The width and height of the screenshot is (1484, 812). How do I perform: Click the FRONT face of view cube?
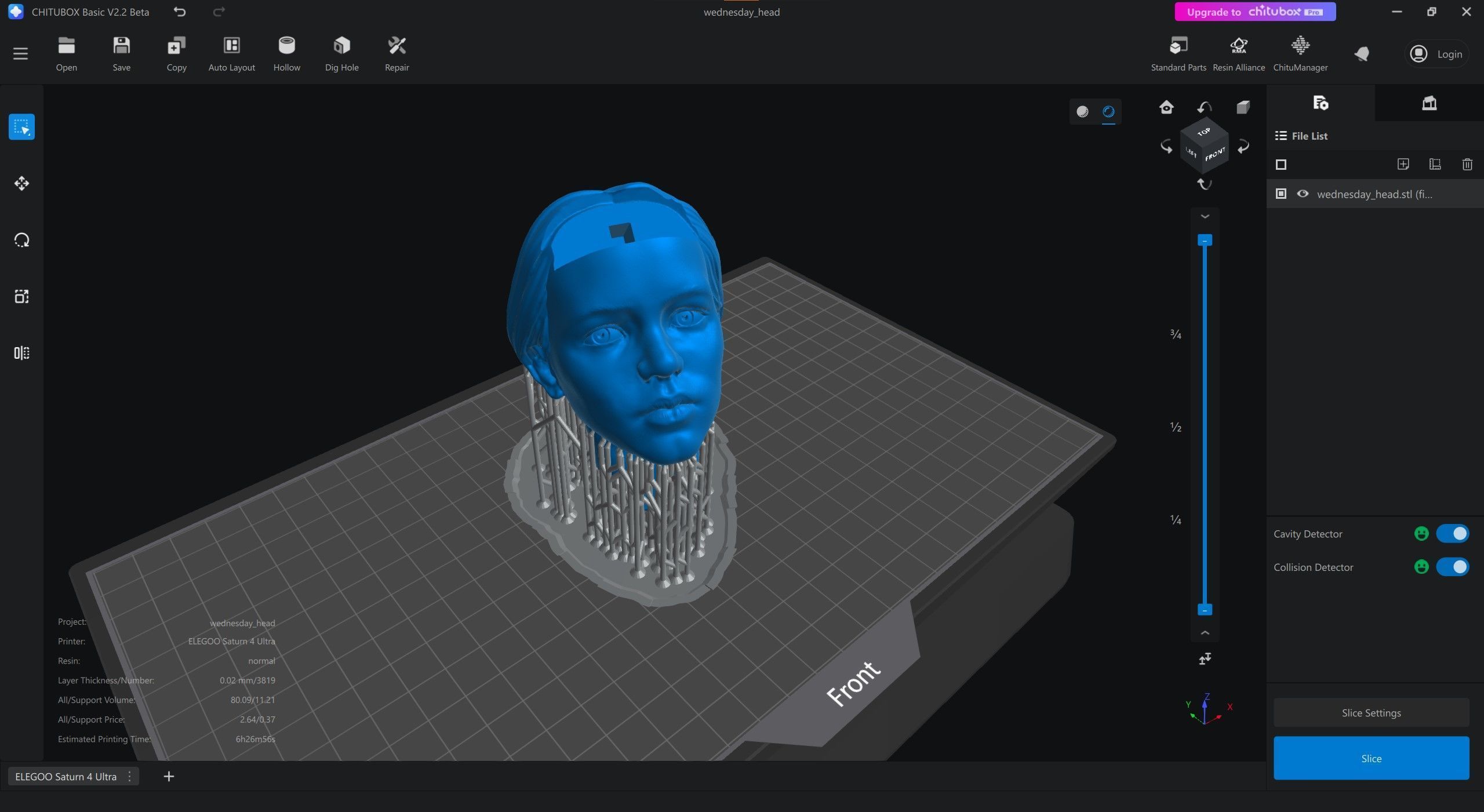click(x=1216, y=154)
